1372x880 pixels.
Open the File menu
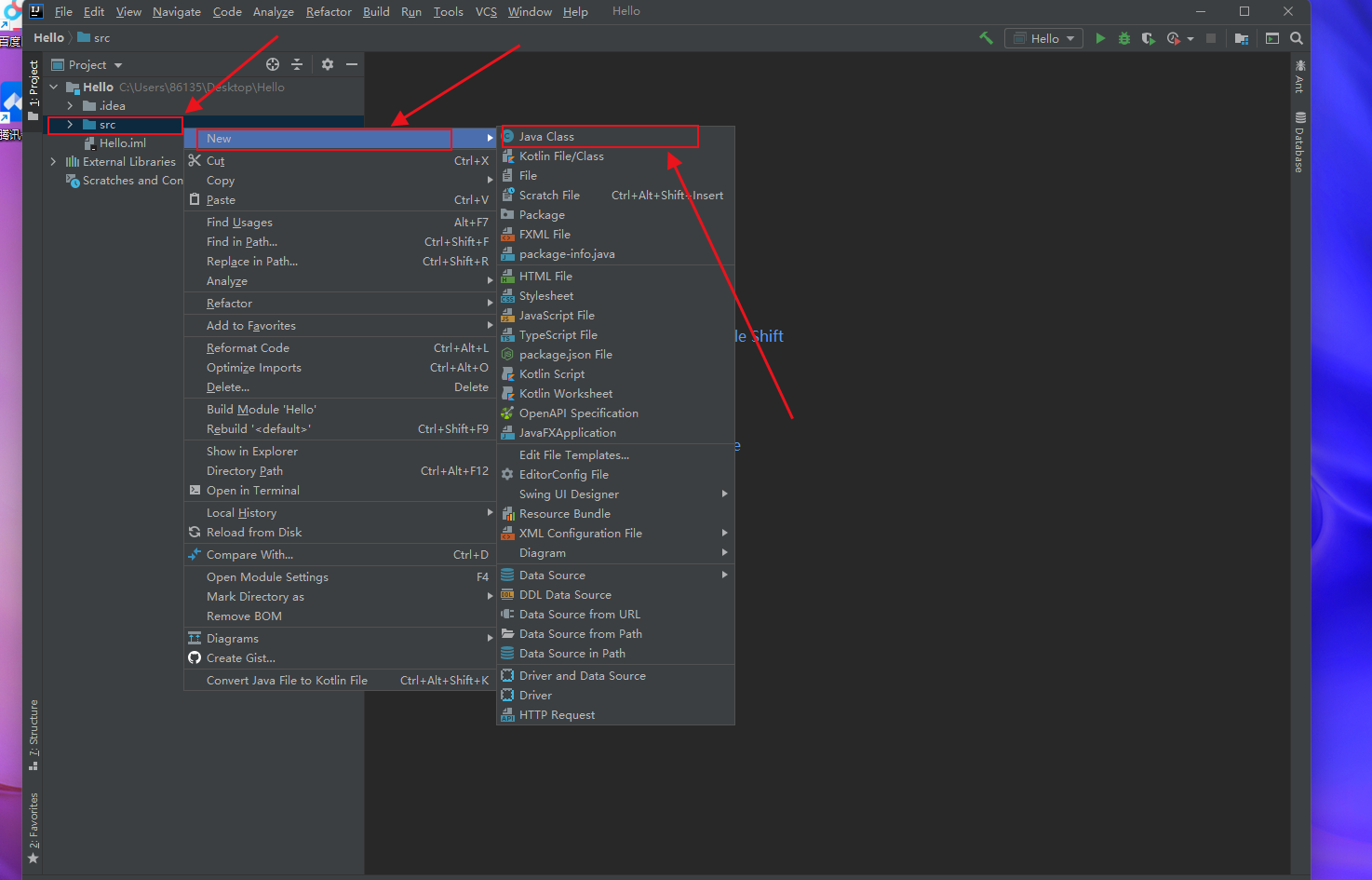pyautogui.click(x=63, y=11)
